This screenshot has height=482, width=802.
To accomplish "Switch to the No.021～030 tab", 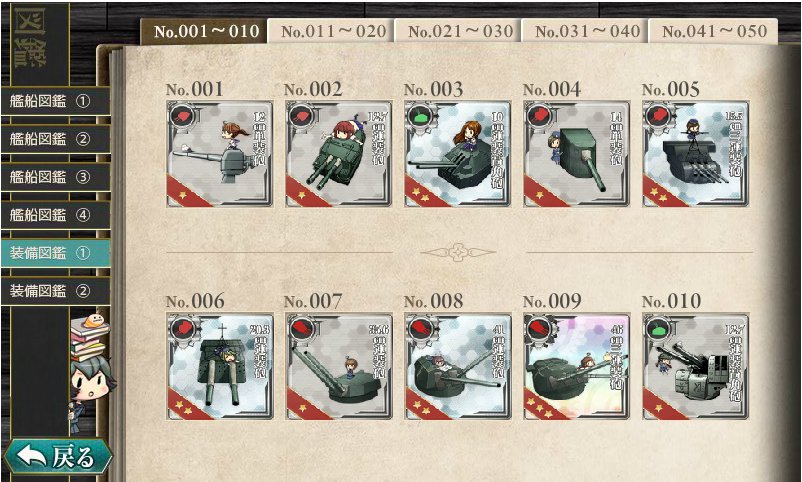I will [457, 31].
